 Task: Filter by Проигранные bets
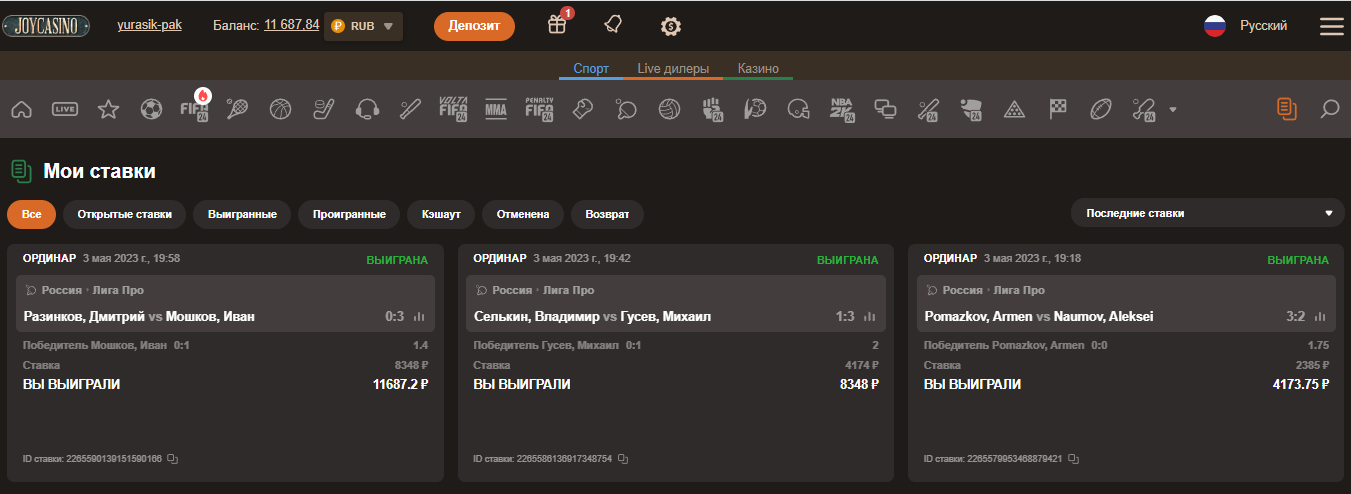point(349,214)
